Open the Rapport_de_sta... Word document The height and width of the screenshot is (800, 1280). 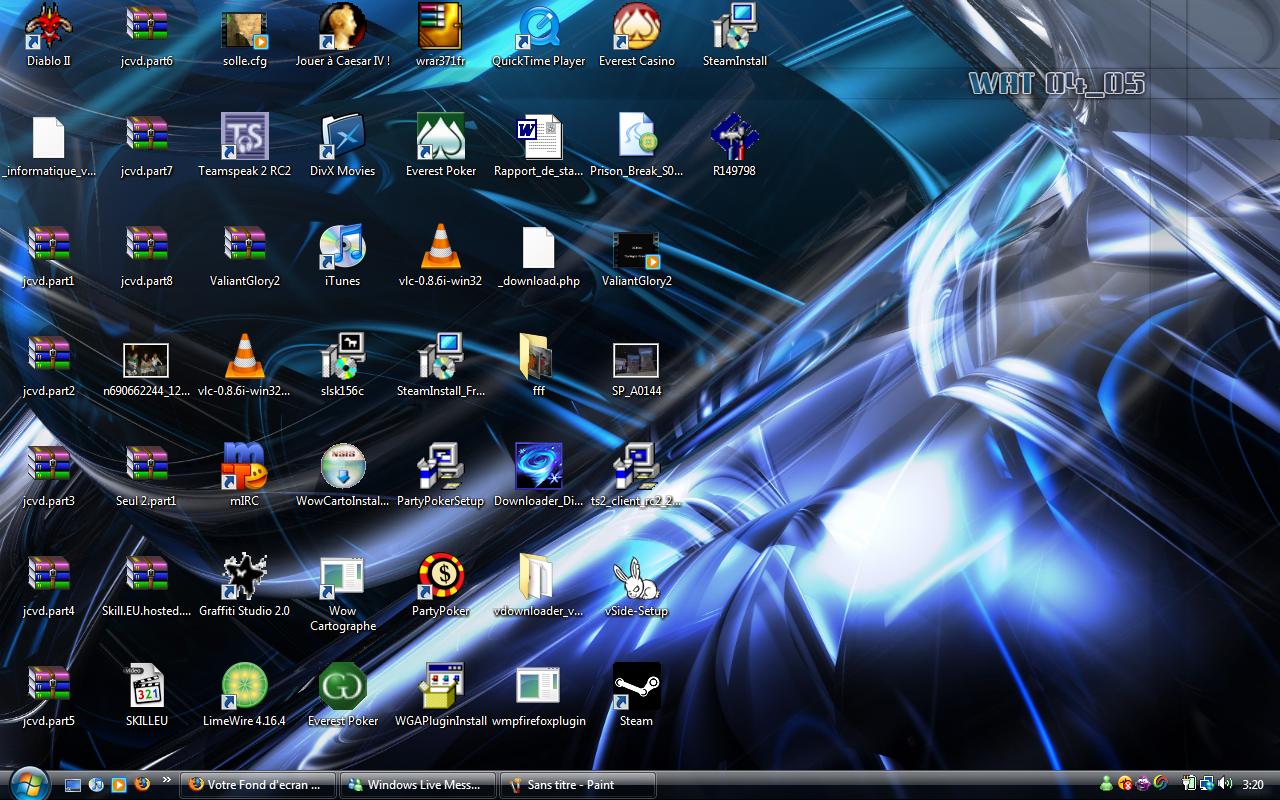coord(538,137)
